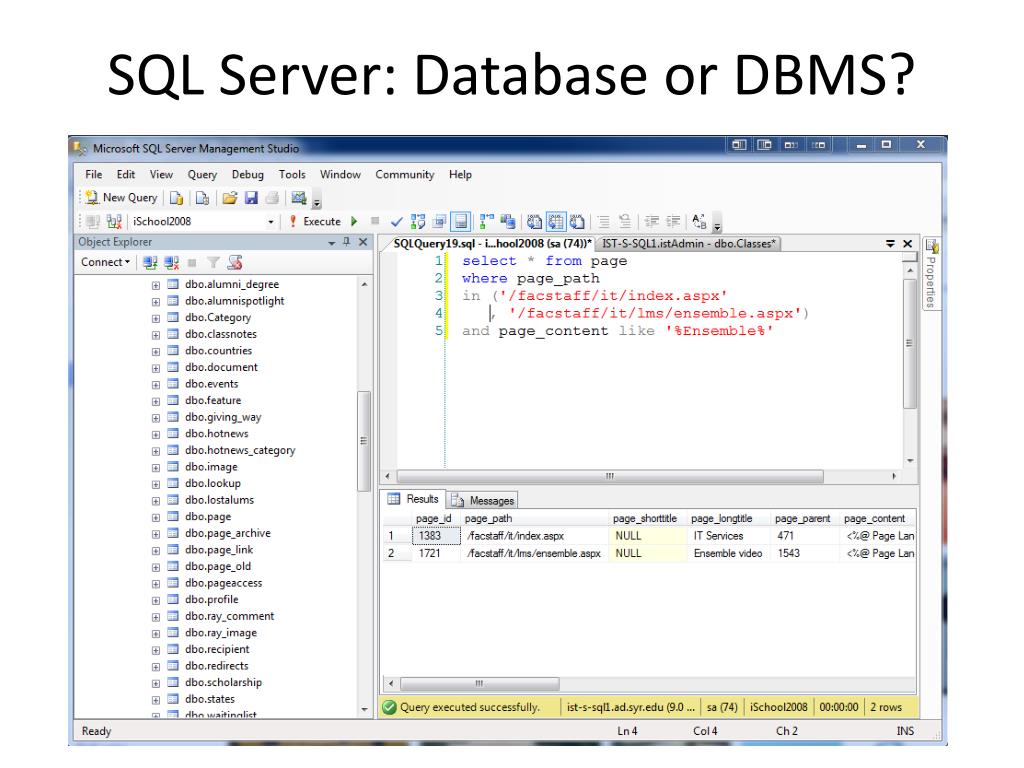Image resolution: width=1024 pixels, height=768 pixels.
Task: Click the Save floppy disk icon
Action: pyautogui.click(x=251, y=198)
